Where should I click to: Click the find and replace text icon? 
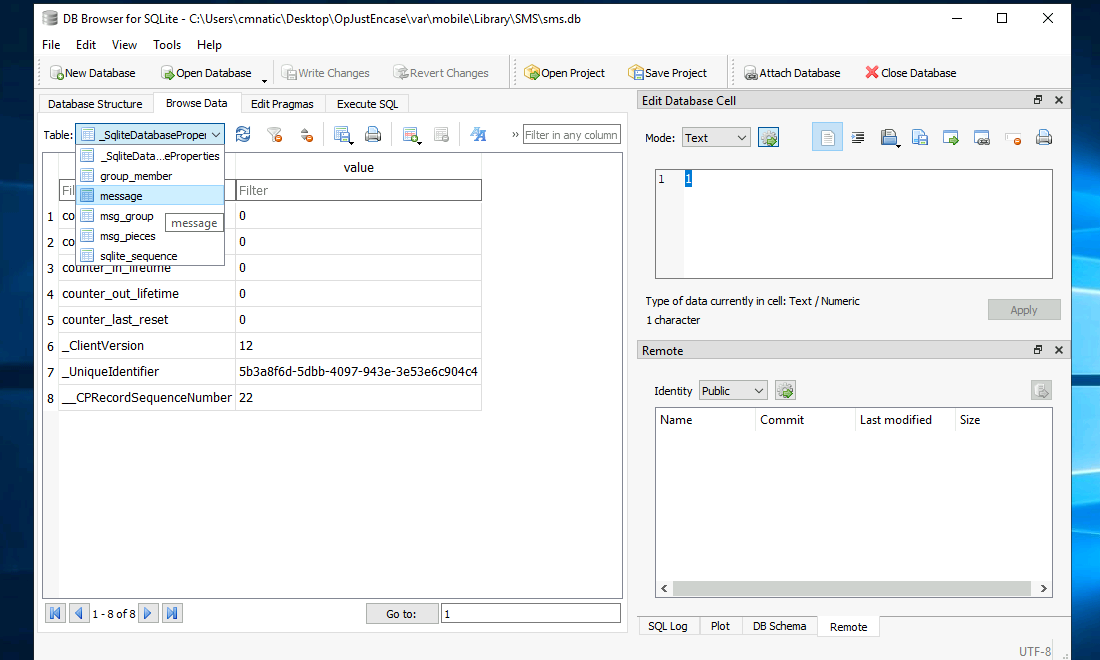pos(478,134)
